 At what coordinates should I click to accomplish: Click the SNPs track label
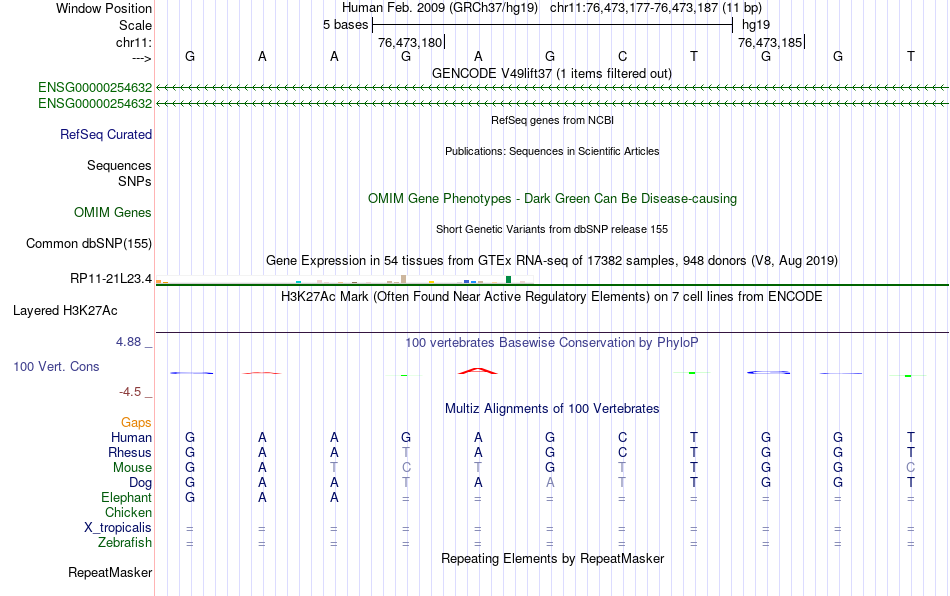(x=135, y=181)
